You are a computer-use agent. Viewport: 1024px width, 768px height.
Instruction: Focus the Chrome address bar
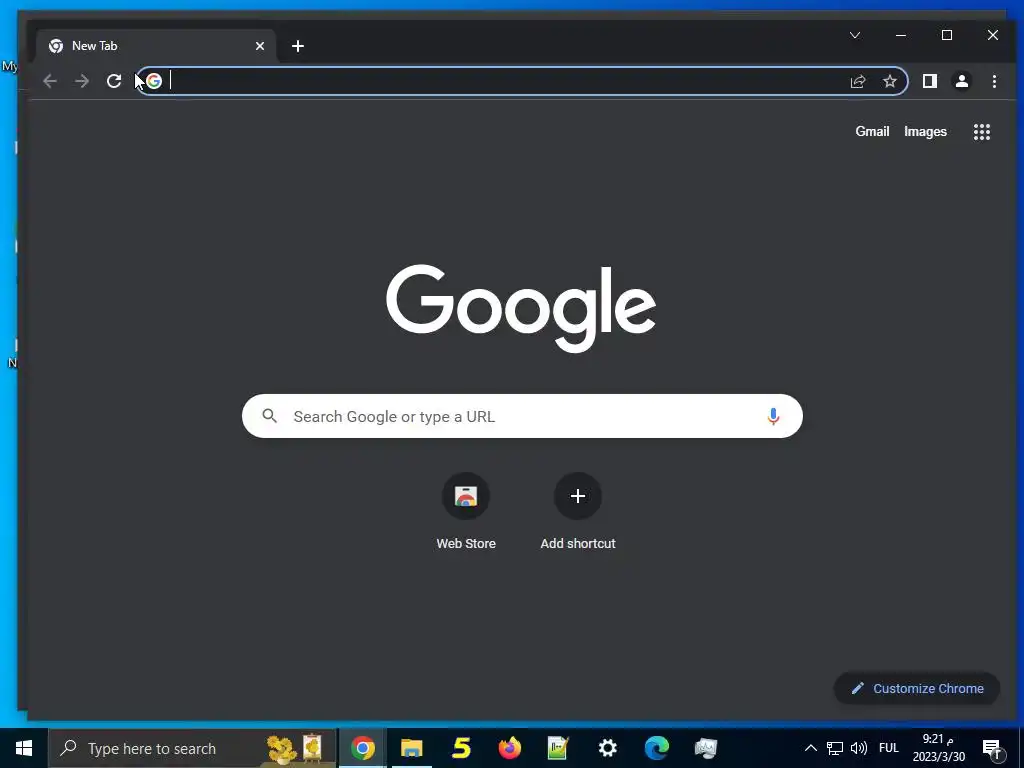[x=521, y=81]
